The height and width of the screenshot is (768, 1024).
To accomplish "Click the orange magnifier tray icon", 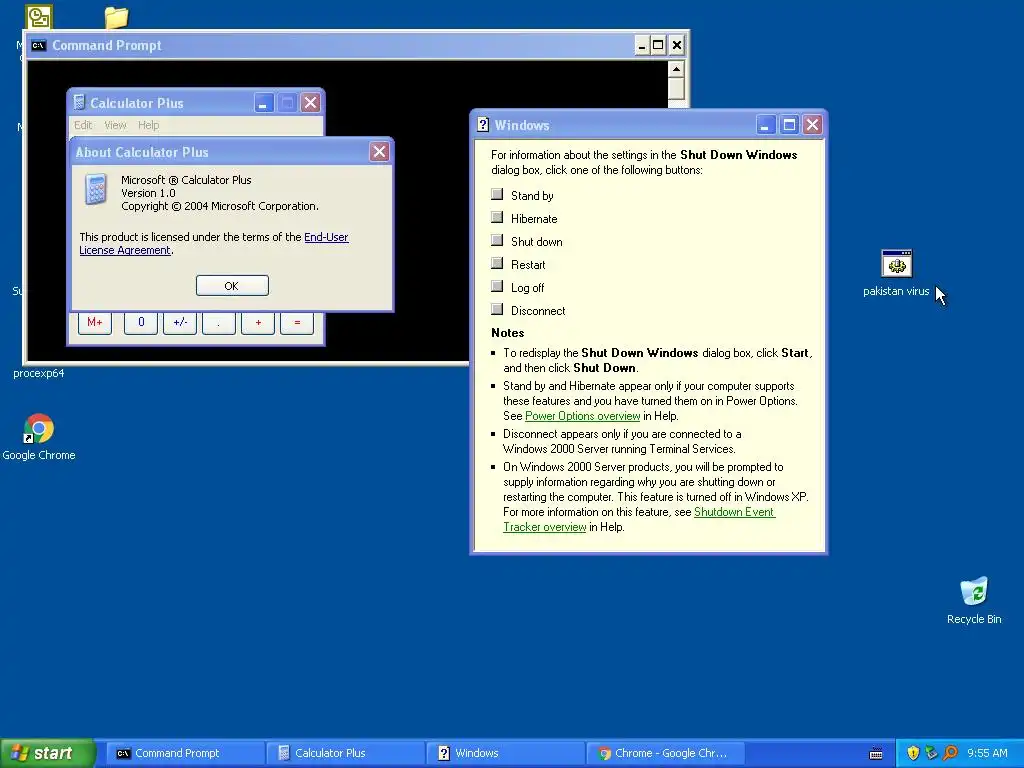I will click(x=950, y=753).
